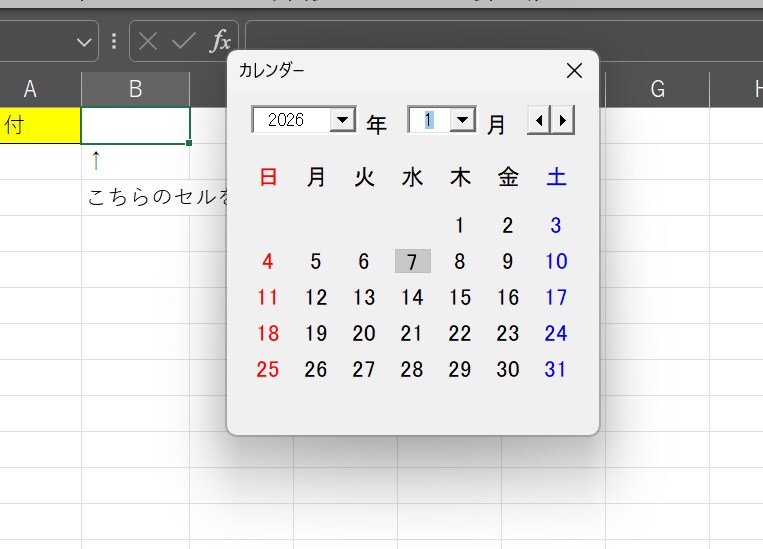
Task: Go to previous month with left arrow
Action: (539, 120)
